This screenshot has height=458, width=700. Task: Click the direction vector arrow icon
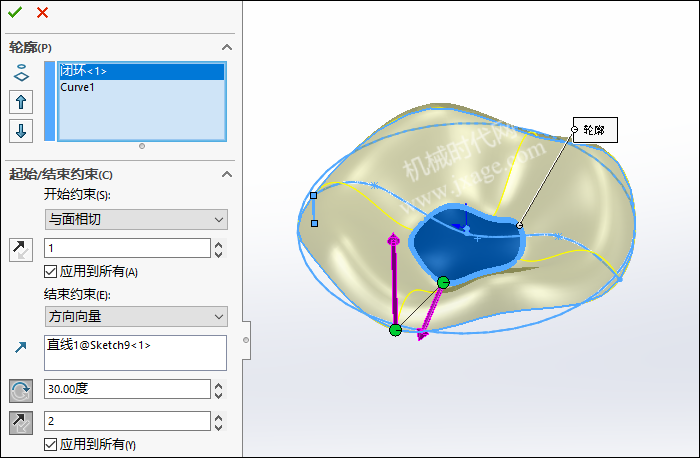21,347
